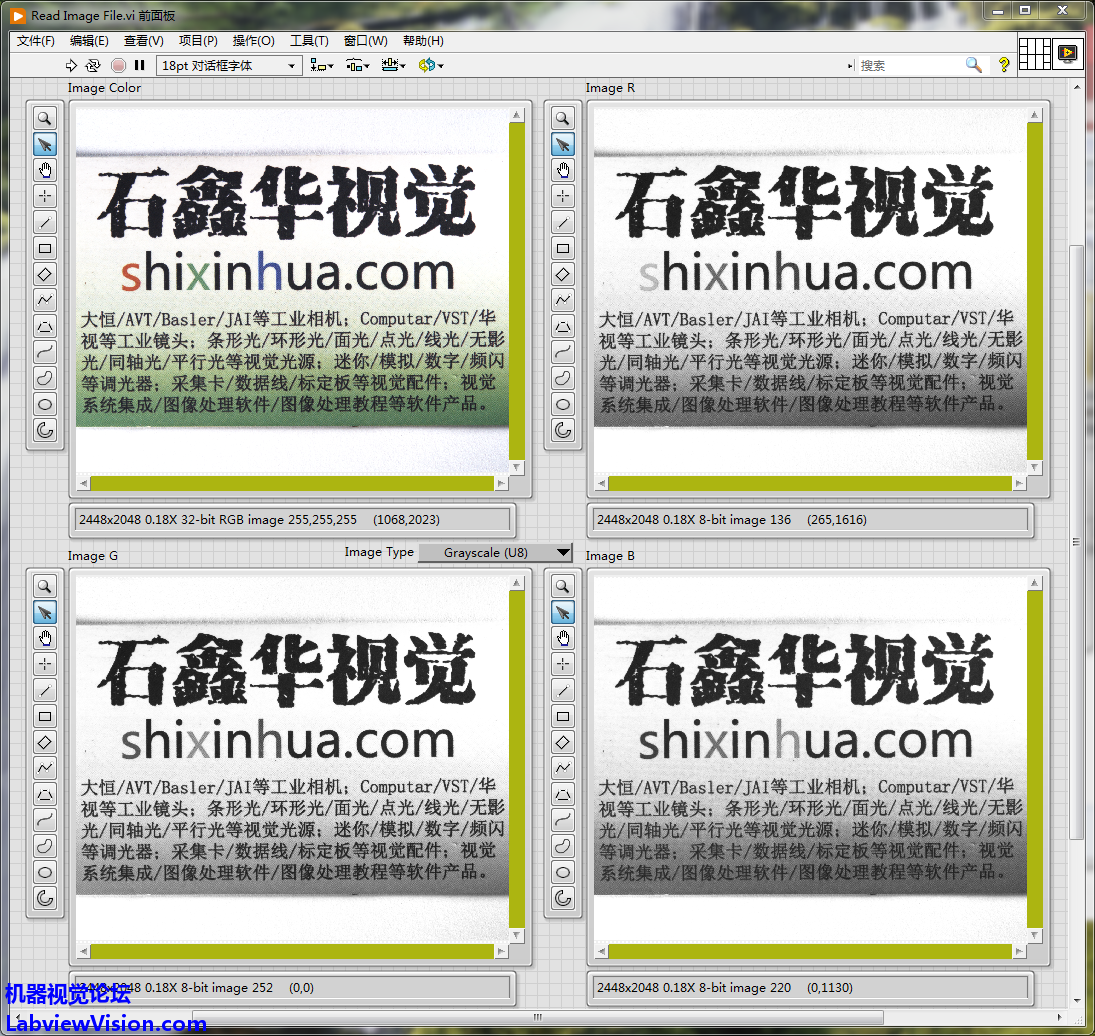The width and height of the screenshot is (1095, 1036).
Task: Show context help with the question mark
Action: 1004,65
